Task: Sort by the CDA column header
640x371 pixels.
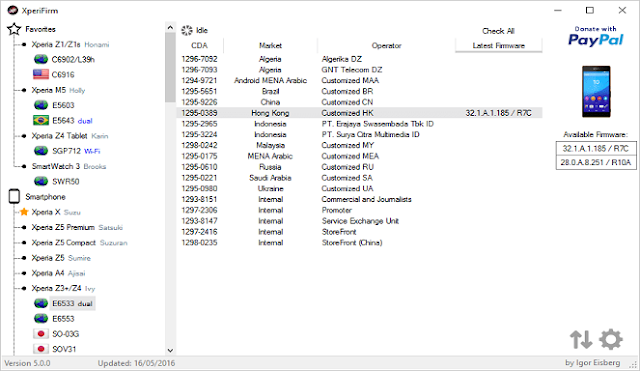Action: (x=200, y=45)
